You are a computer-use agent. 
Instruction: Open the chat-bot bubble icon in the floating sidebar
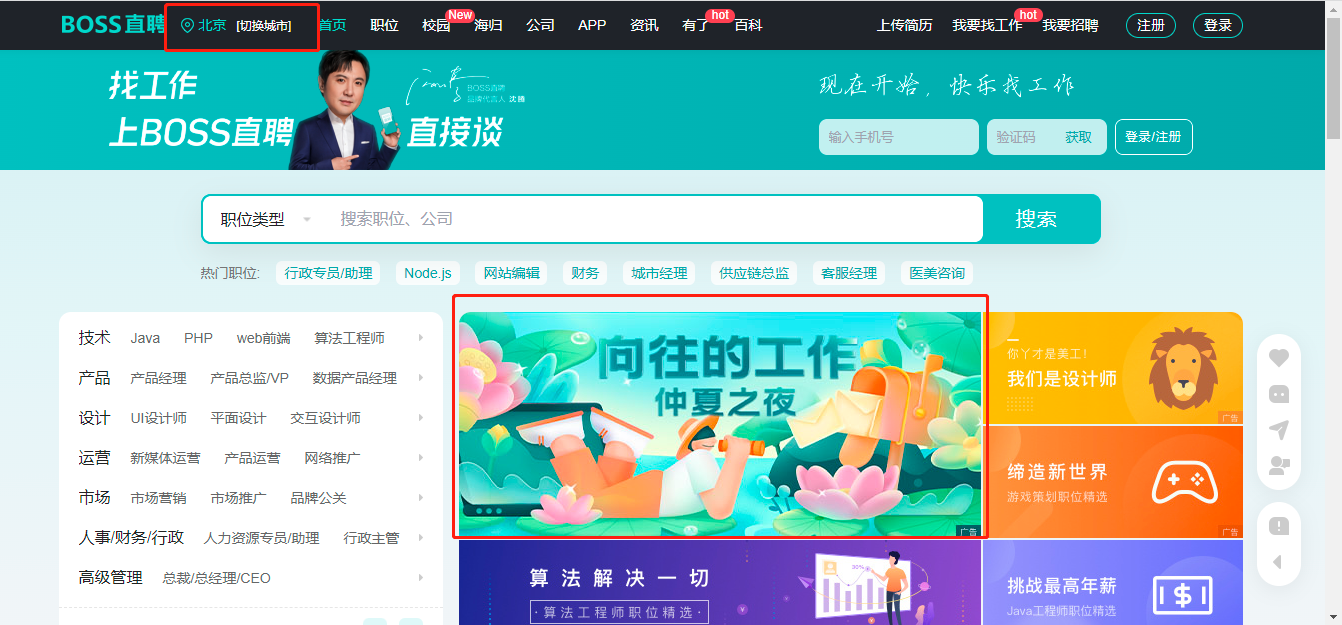click(x=1279, y=394)
